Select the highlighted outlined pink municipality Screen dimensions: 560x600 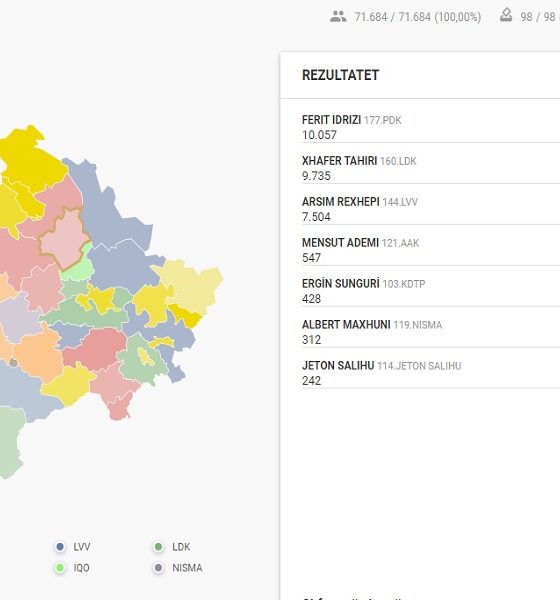(64, 238)
